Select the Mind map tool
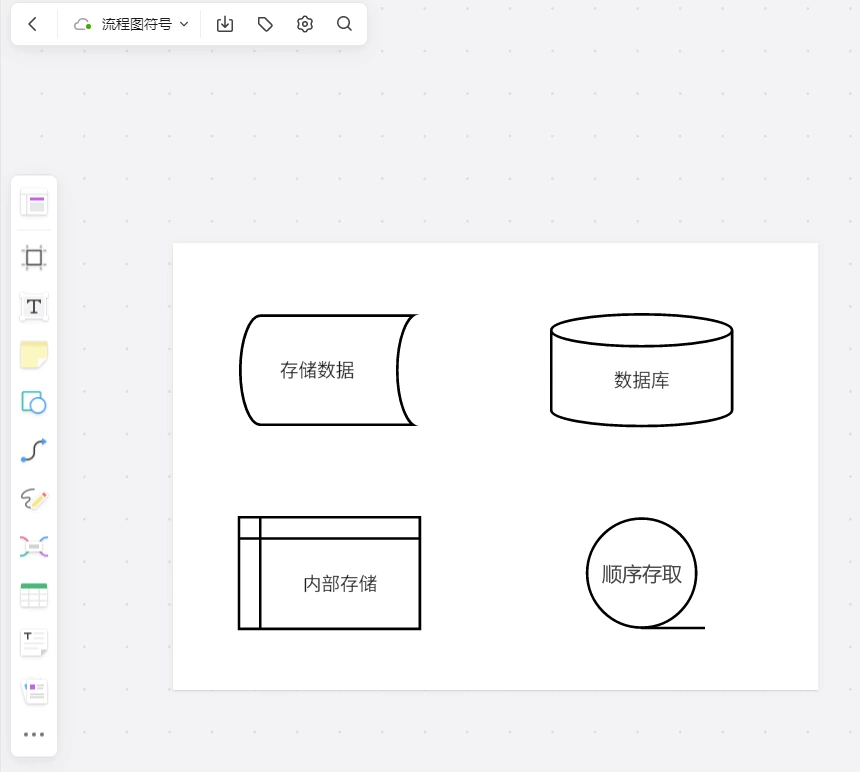Image resolution: width=860 pixels, height=772 pixels. pyautogui.click(x=34, y=547)
